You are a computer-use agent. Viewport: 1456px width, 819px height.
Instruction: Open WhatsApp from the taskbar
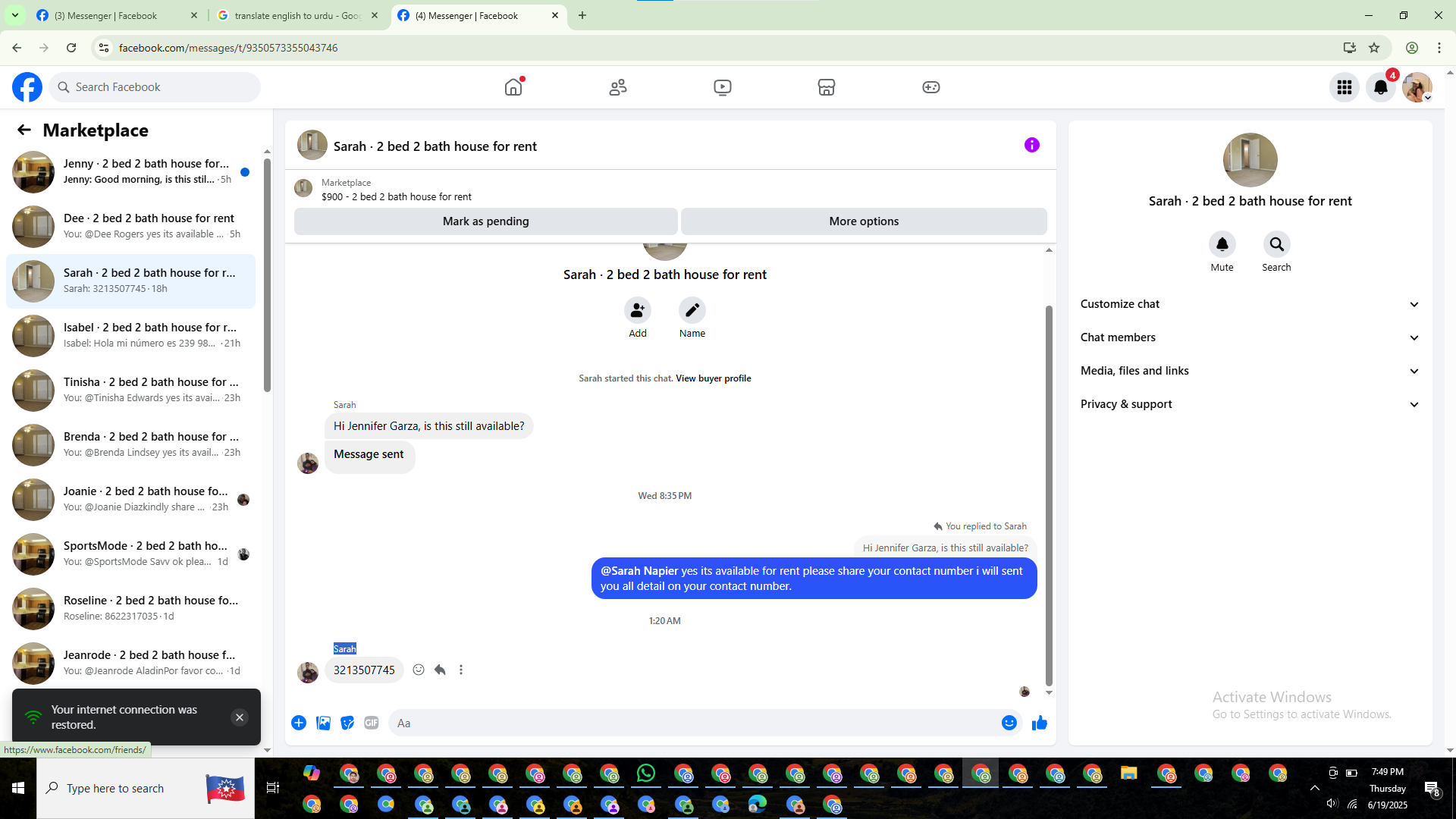click(646, 773)
